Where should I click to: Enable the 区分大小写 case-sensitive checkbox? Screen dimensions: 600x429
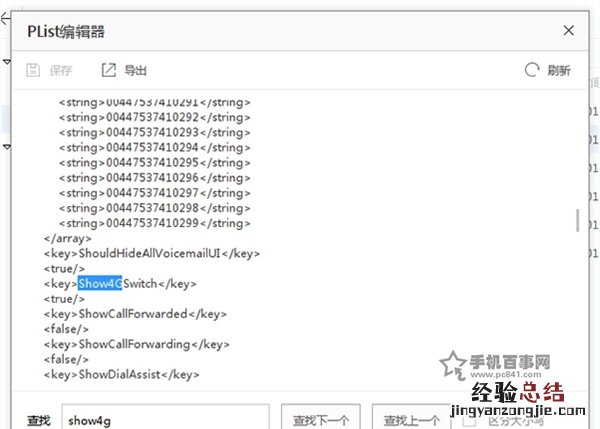[x=469, y=420]
